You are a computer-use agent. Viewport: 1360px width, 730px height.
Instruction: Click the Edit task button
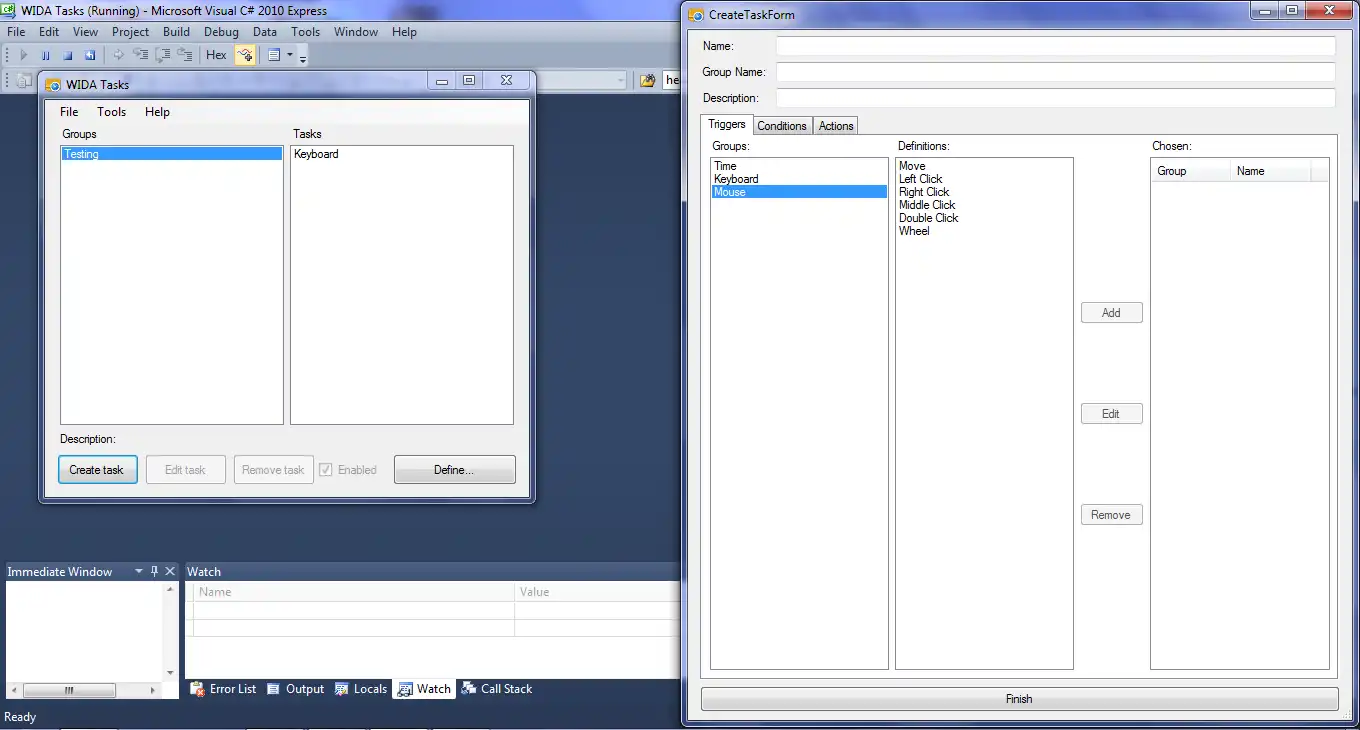click(185, 470)
